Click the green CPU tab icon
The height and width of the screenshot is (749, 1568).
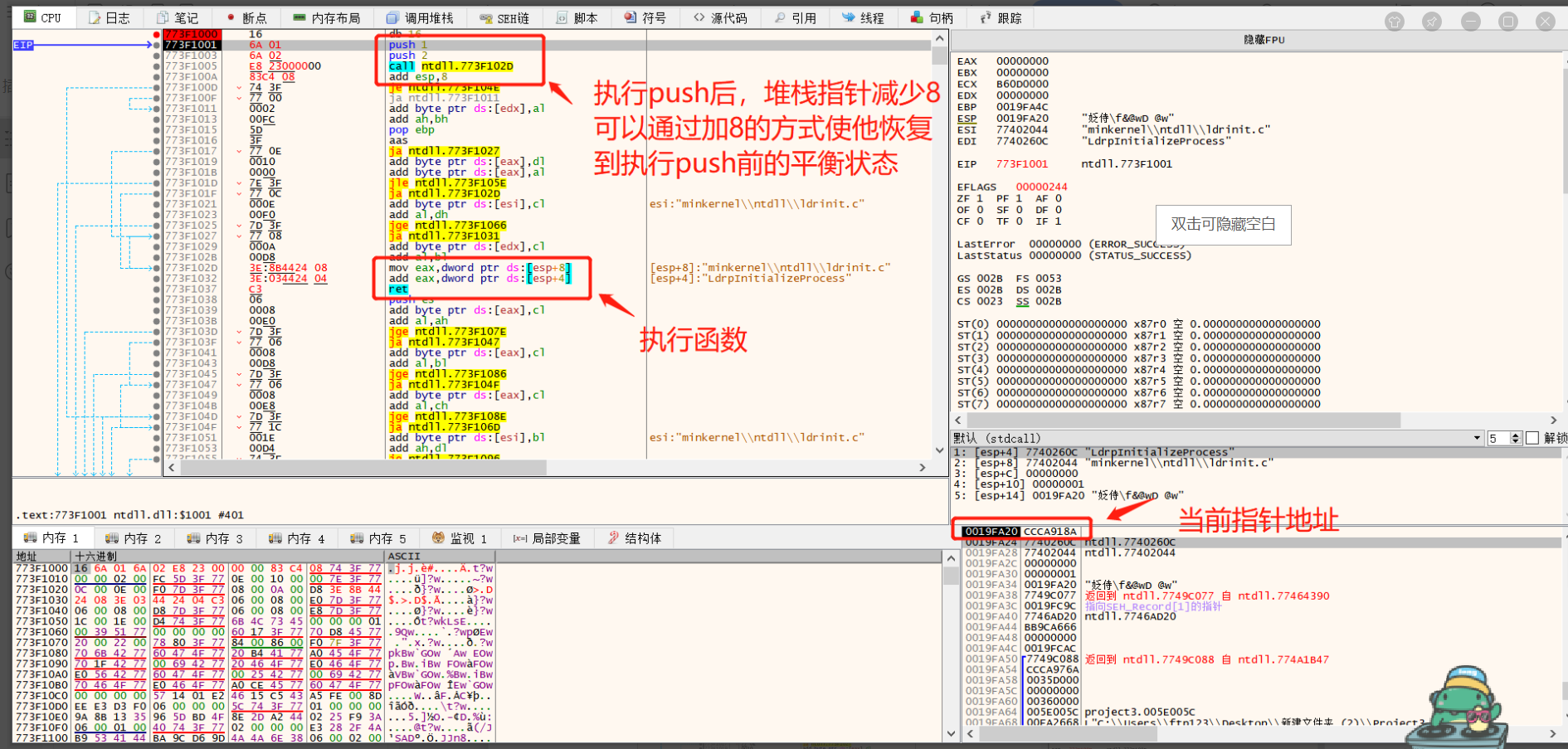point(30,17)
